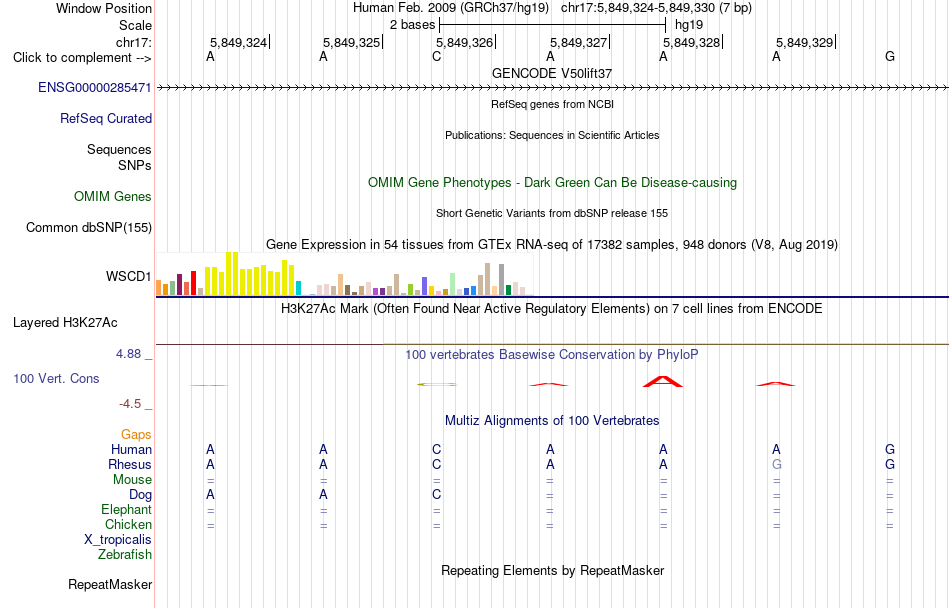
Task: Click the PhyloP Basewise Conservation title
Action: [552, 355]
